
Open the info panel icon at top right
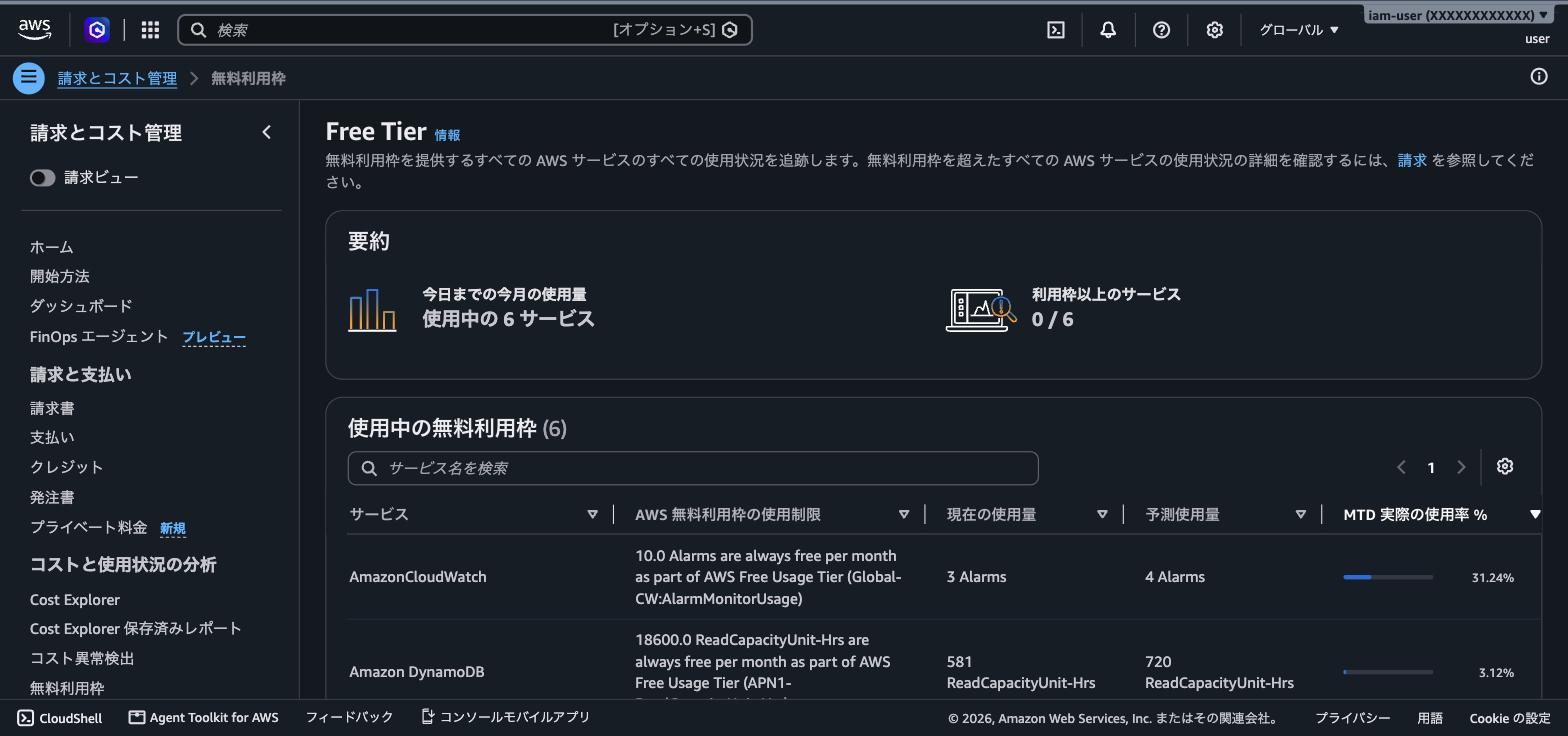[1539, 77]
